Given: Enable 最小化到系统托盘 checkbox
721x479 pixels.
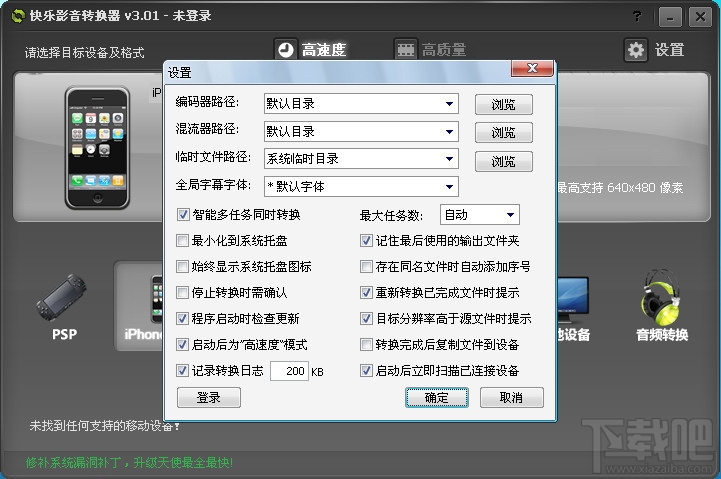Looking at the screenshot, I should click(x=183, y=240).
